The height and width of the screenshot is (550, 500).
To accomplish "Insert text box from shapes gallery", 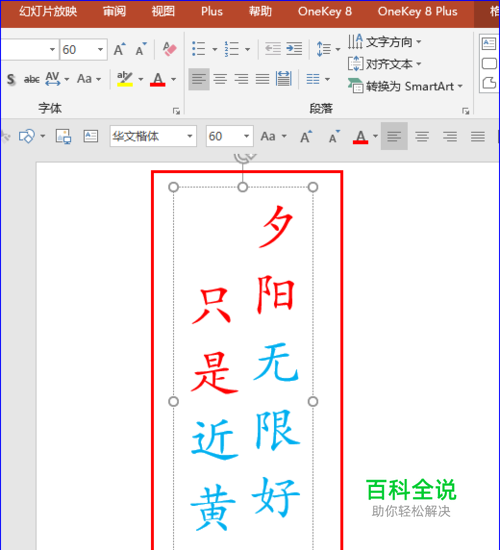I will pyautogui.click(x=489, y=44).
